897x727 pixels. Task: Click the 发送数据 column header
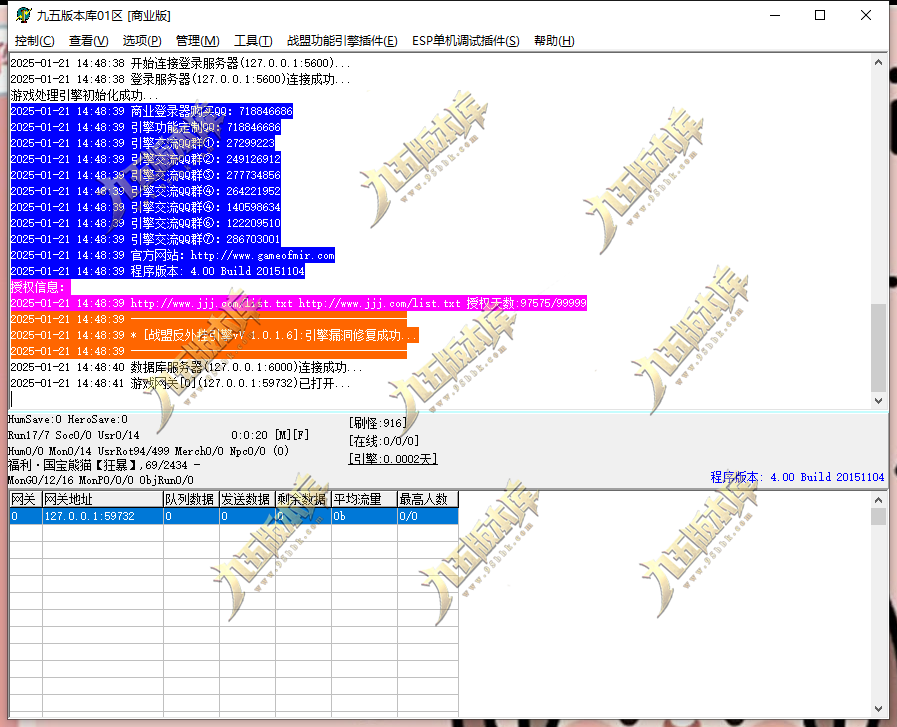pos(247,499)
